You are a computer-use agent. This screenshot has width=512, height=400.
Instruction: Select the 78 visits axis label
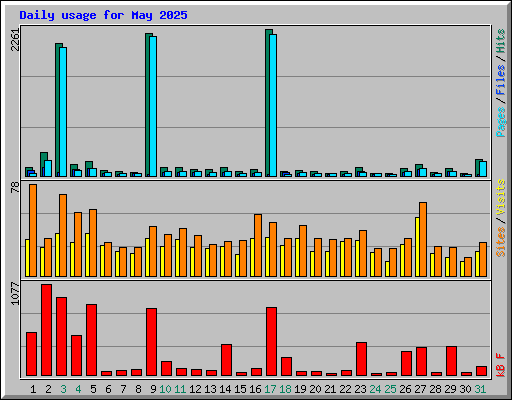coord(15,188)
